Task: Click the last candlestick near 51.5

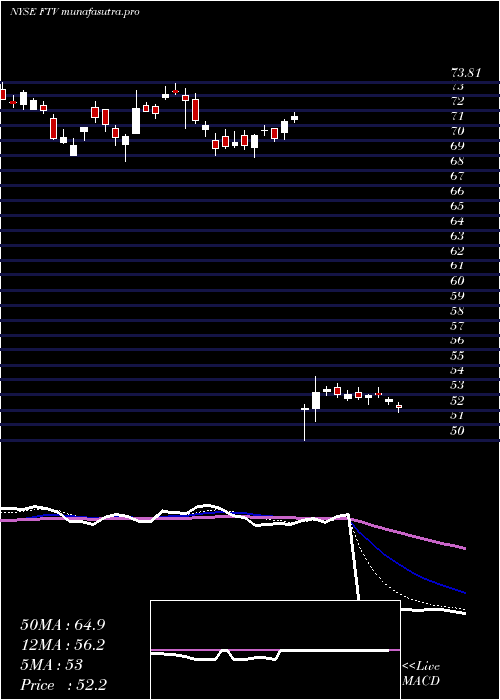Action: tap(399, 407)
